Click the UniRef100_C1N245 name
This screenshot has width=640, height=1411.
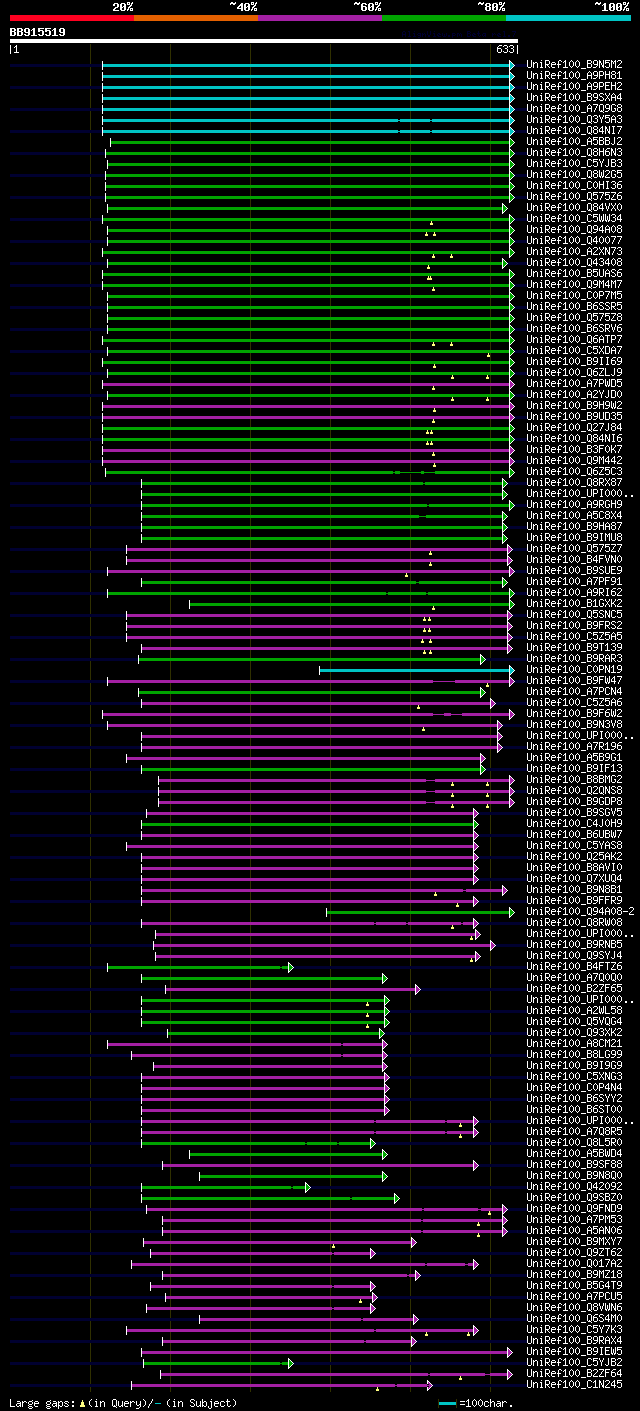coord(576,1385)
